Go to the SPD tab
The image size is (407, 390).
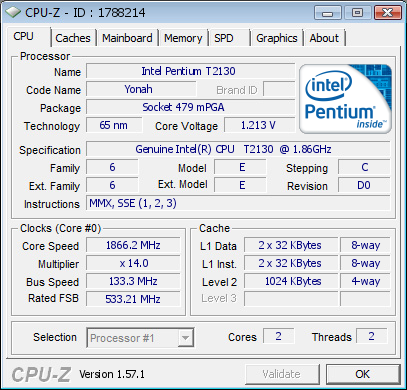tap(229, 38)
